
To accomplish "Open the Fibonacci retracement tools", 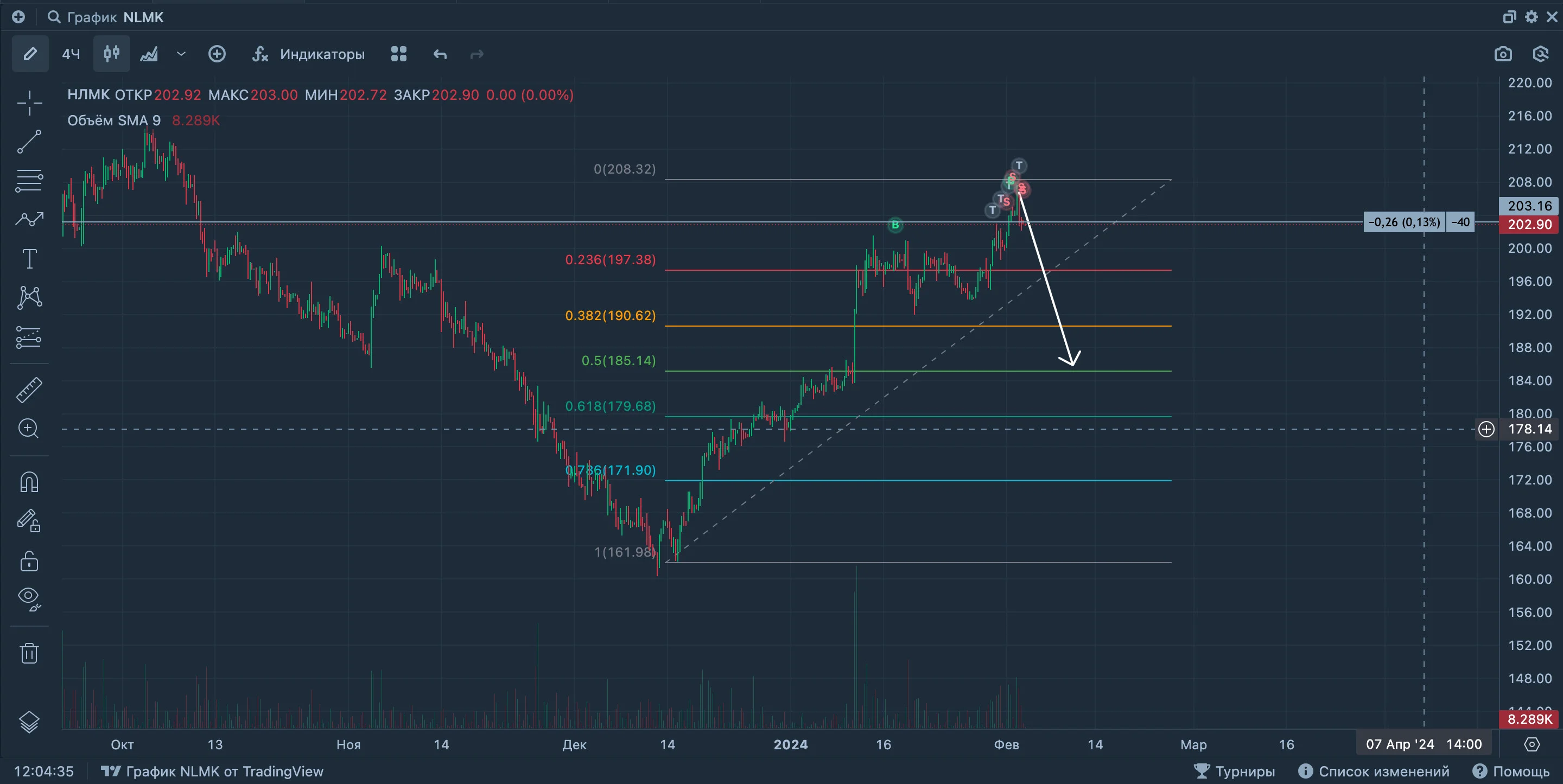I will coord(29,180).
